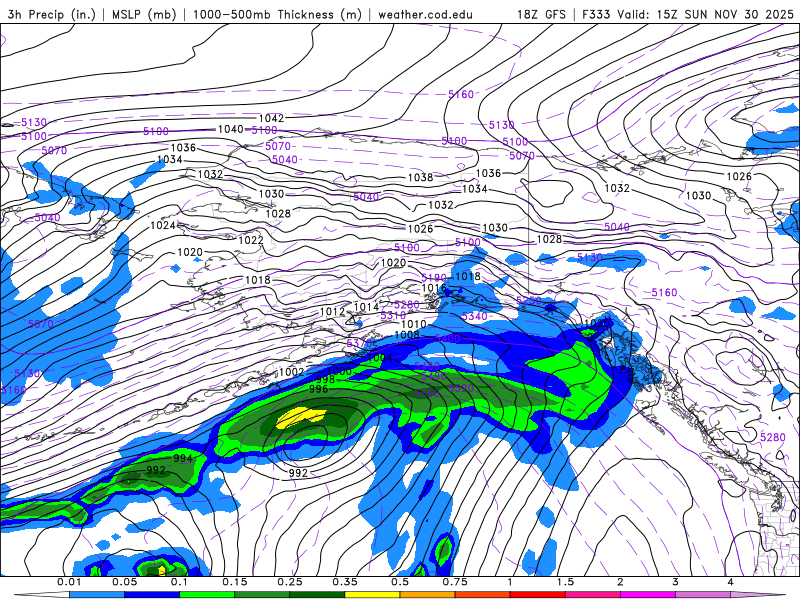Click the '18Z GFS' model run label

tap(541, 14)
